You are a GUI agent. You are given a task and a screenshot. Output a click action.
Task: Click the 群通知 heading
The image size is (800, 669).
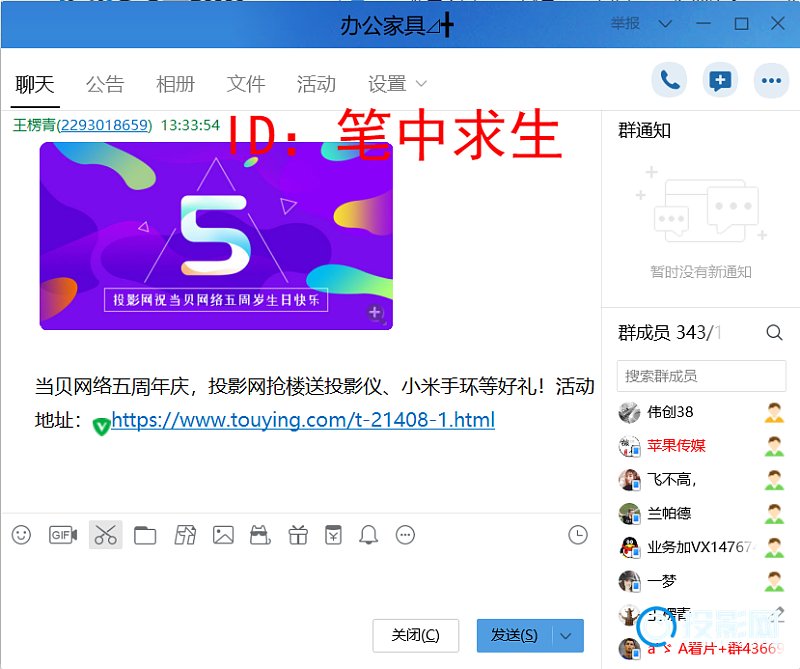644,131
